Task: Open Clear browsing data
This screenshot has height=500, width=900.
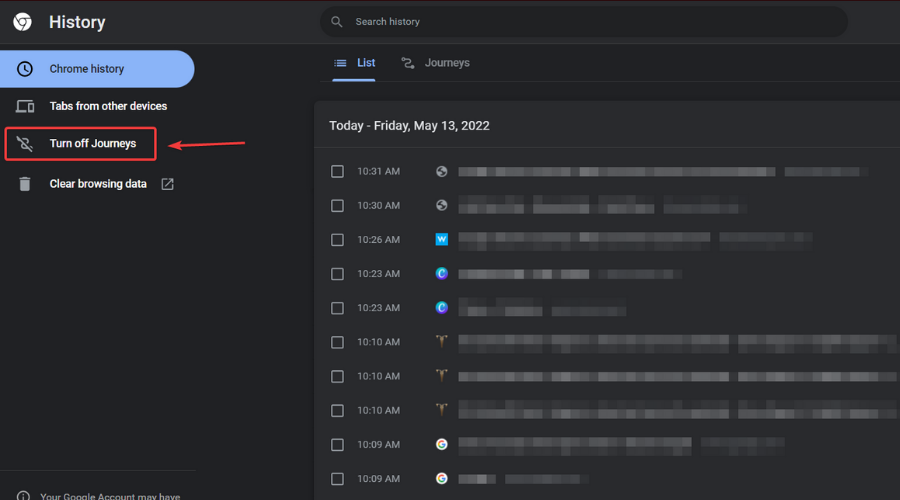Action: tap(98, 184)
